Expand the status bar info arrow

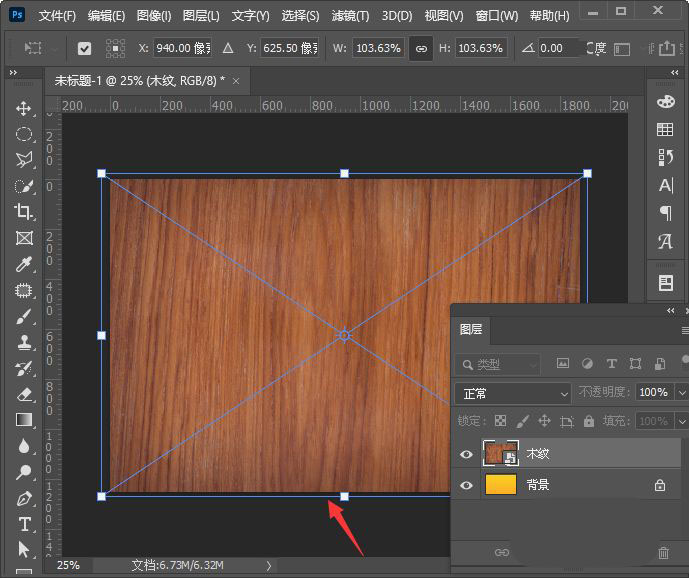pos(268,565)
